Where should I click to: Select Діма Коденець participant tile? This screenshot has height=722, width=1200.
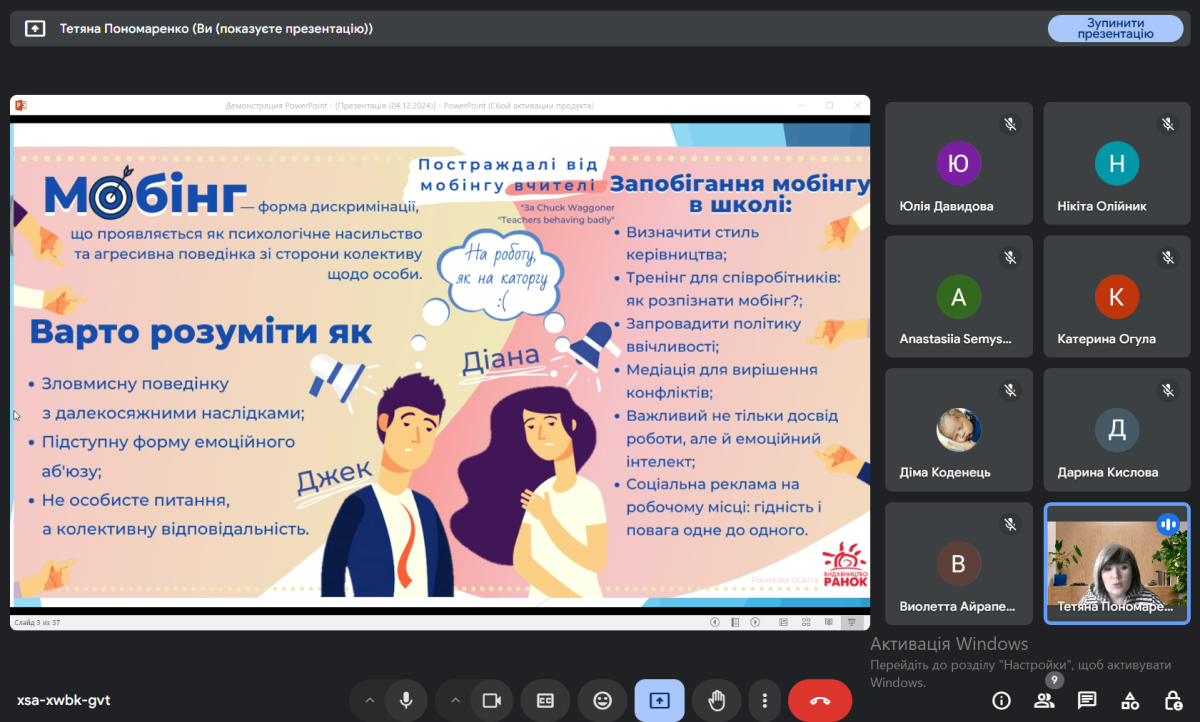[959, 430]
